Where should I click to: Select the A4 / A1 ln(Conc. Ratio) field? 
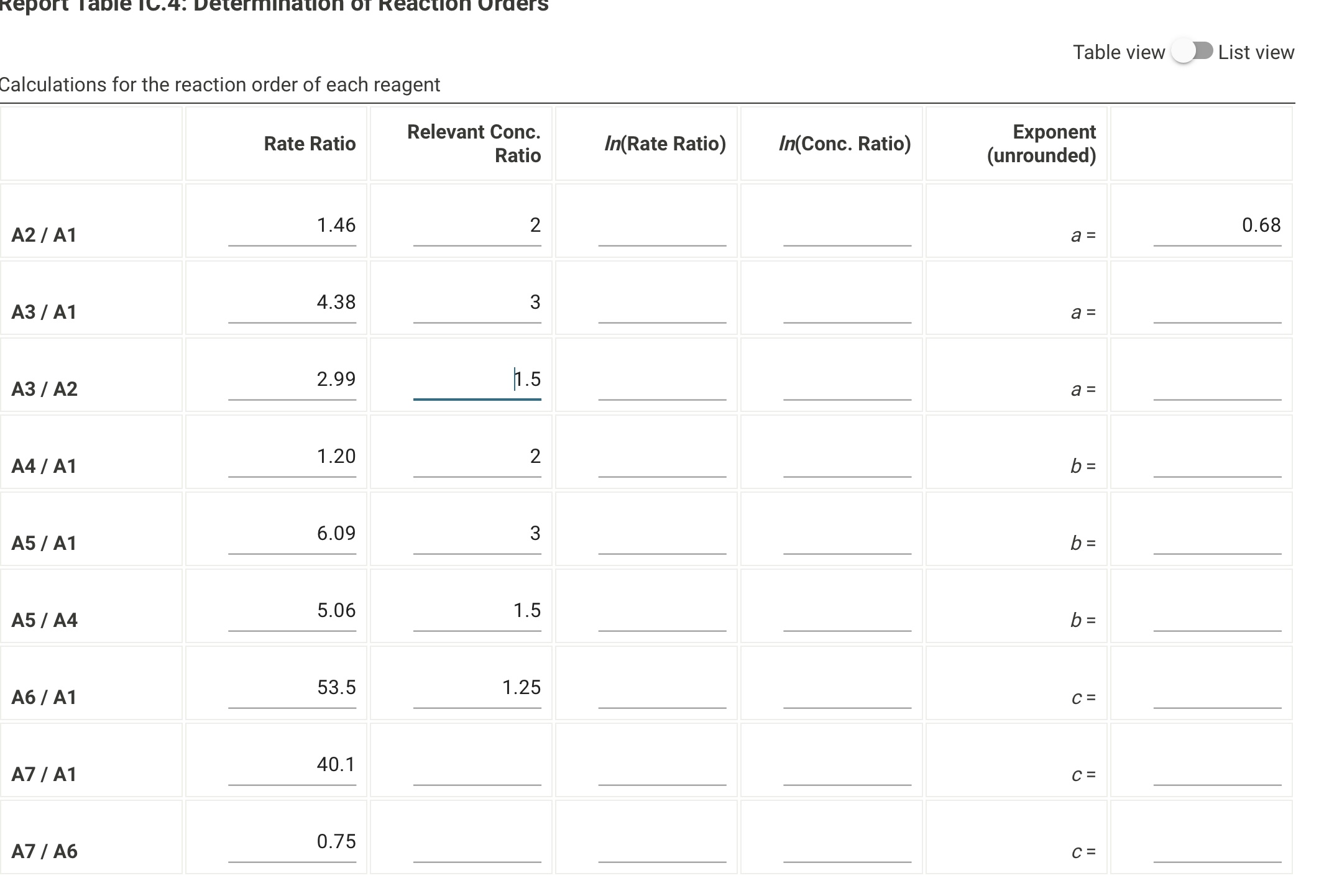[847, 457]
